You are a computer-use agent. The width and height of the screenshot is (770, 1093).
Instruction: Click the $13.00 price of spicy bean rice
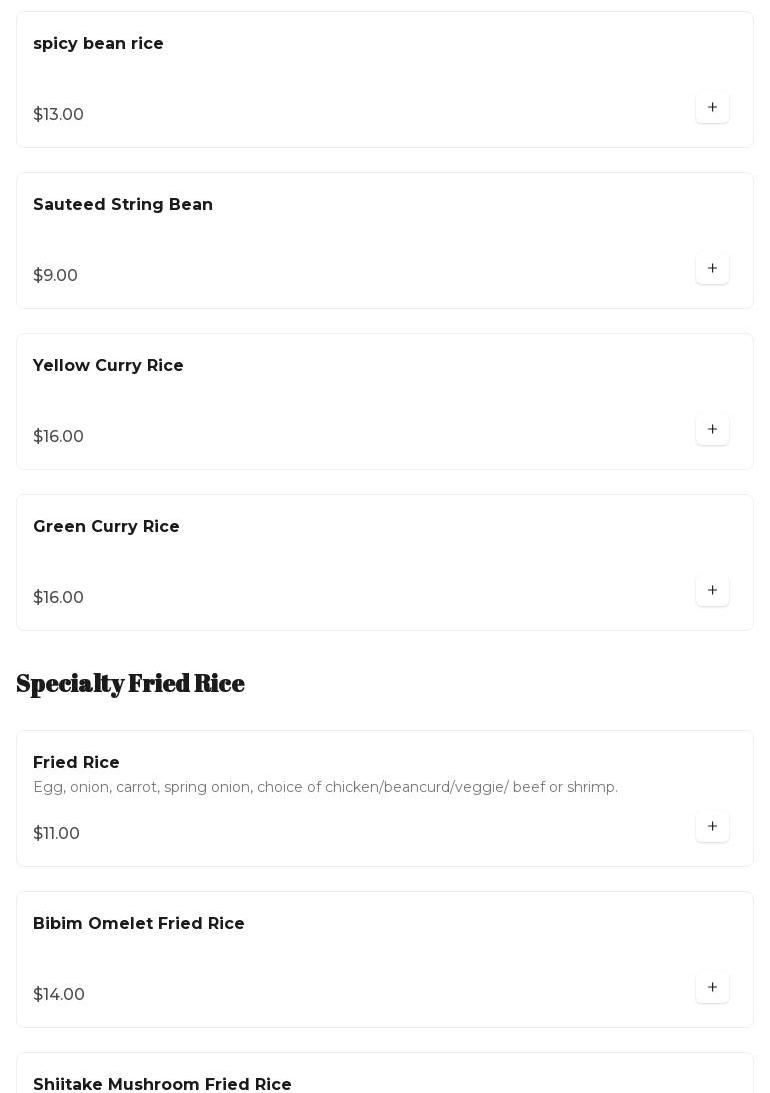coord(59,114)
